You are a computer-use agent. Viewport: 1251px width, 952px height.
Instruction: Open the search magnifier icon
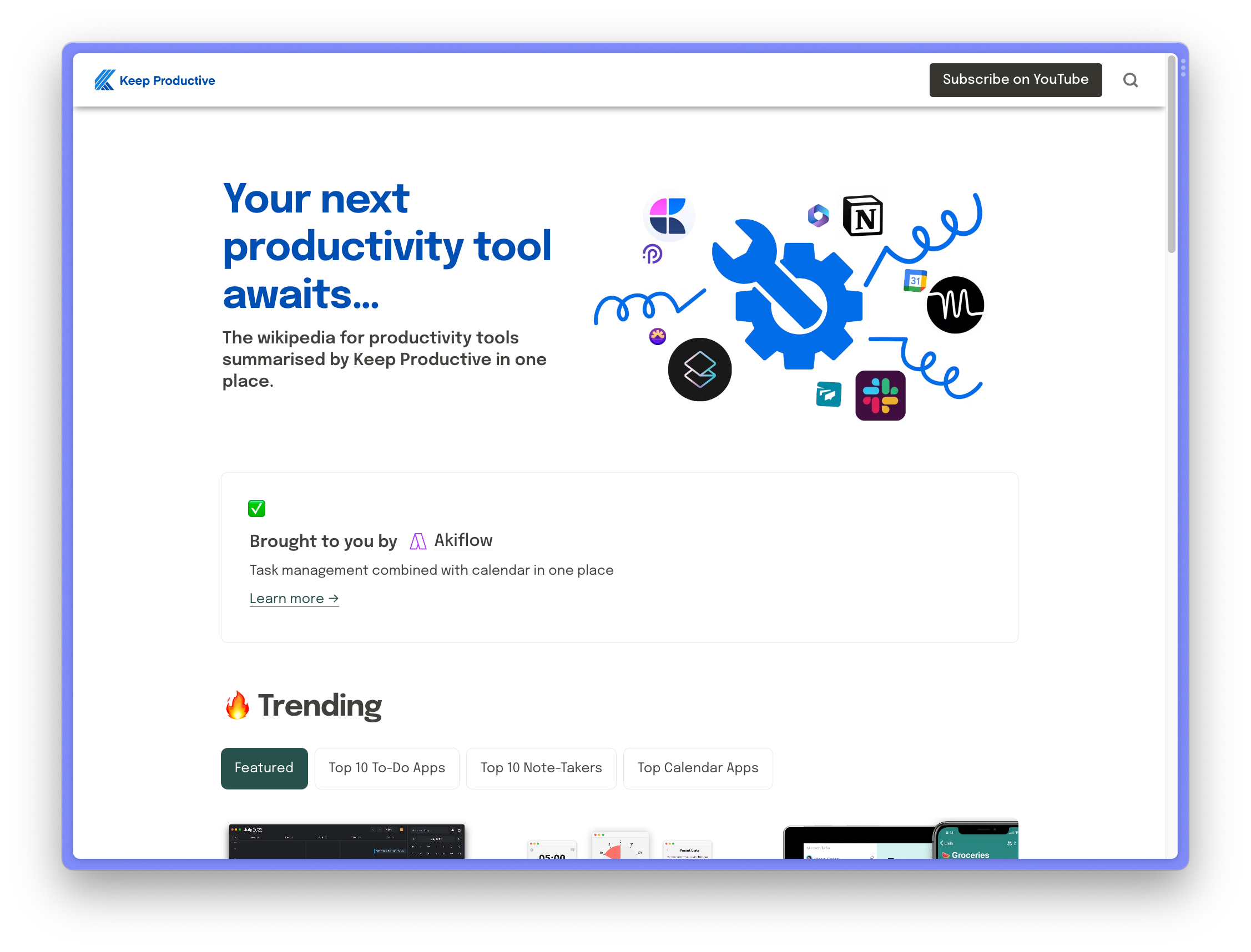tap(1129, 80)
